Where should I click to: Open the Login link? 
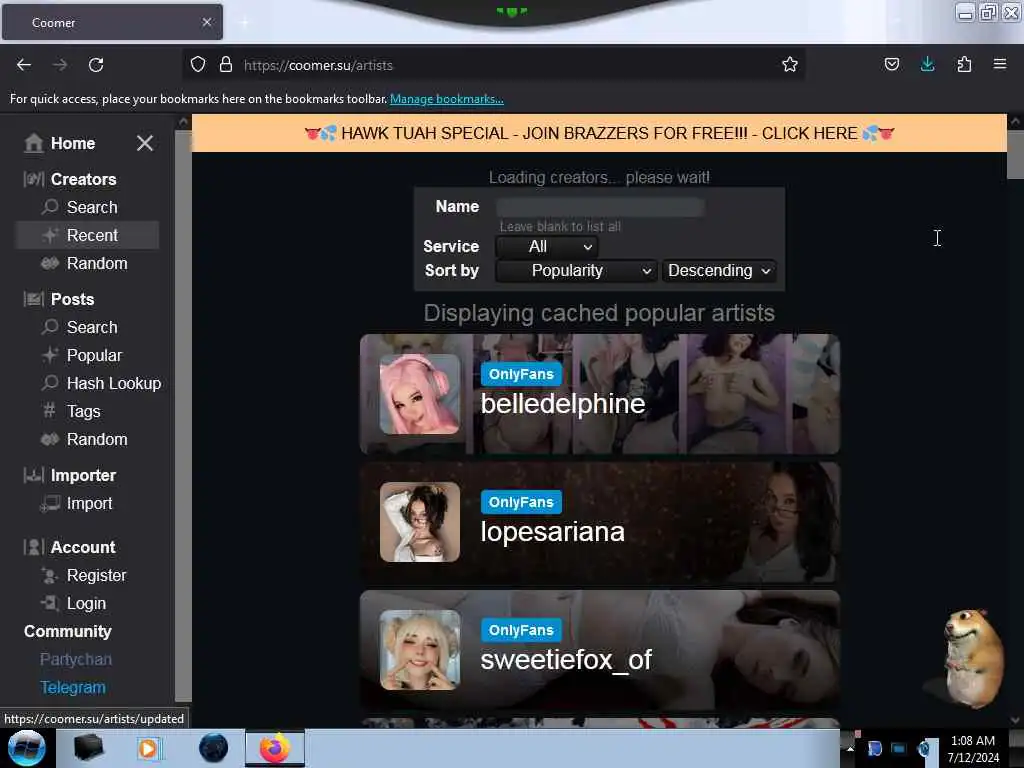pos(86,603)
